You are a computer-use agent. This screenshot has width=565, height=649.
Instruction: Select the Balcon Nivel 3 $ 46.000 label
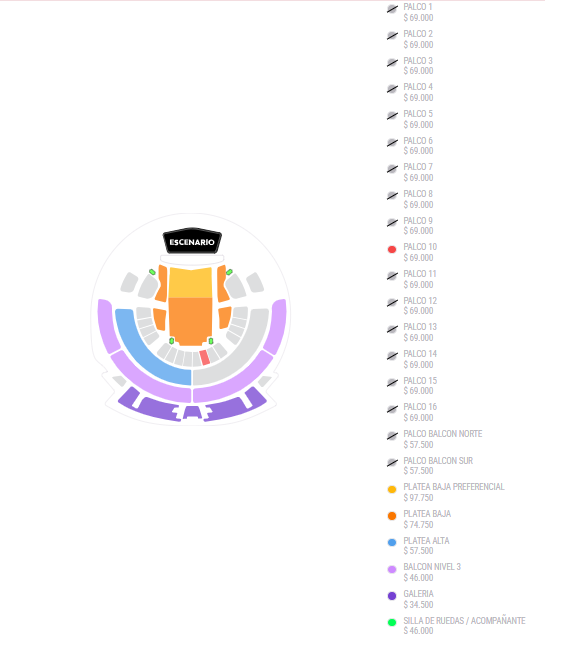pyautogui.click(x=432, y=572)
